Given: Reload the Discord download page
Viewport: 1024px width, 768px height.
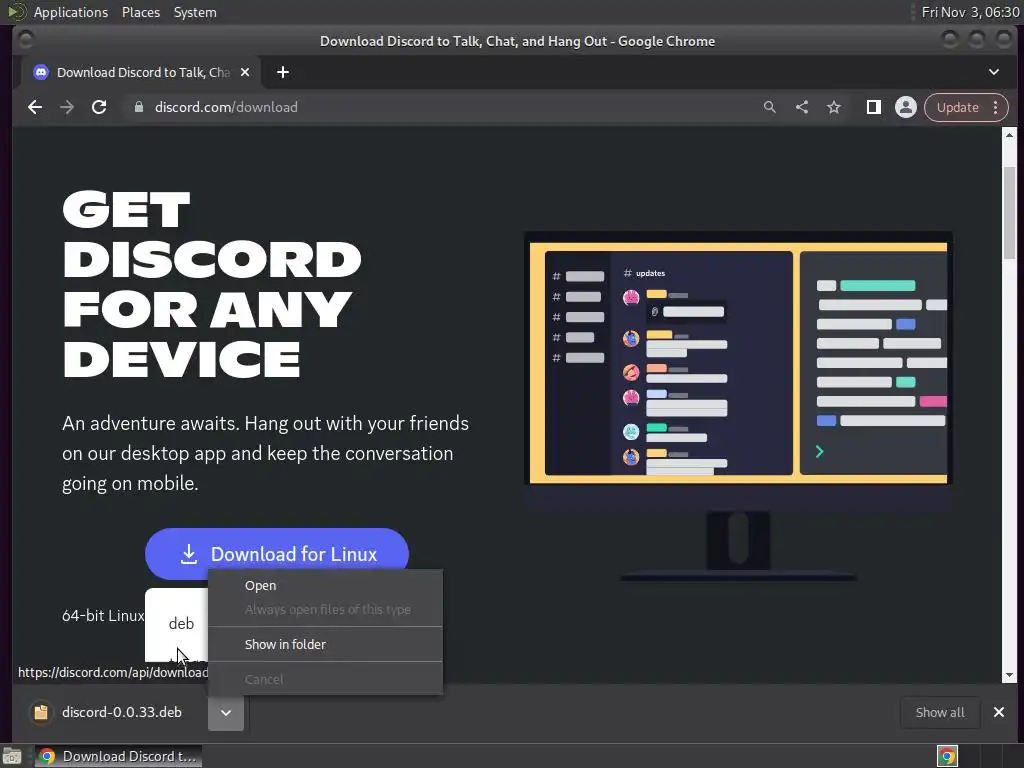Looking at the screenshot, I should (99, 107).
